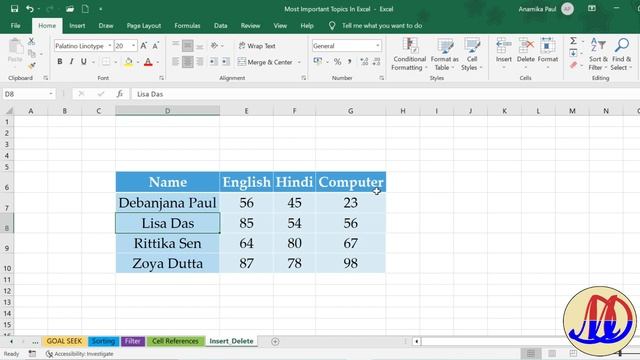This screenshot has height=360, width=640.
Task: Decrease font size with the small A icon
Action: [x=156, y=46]
